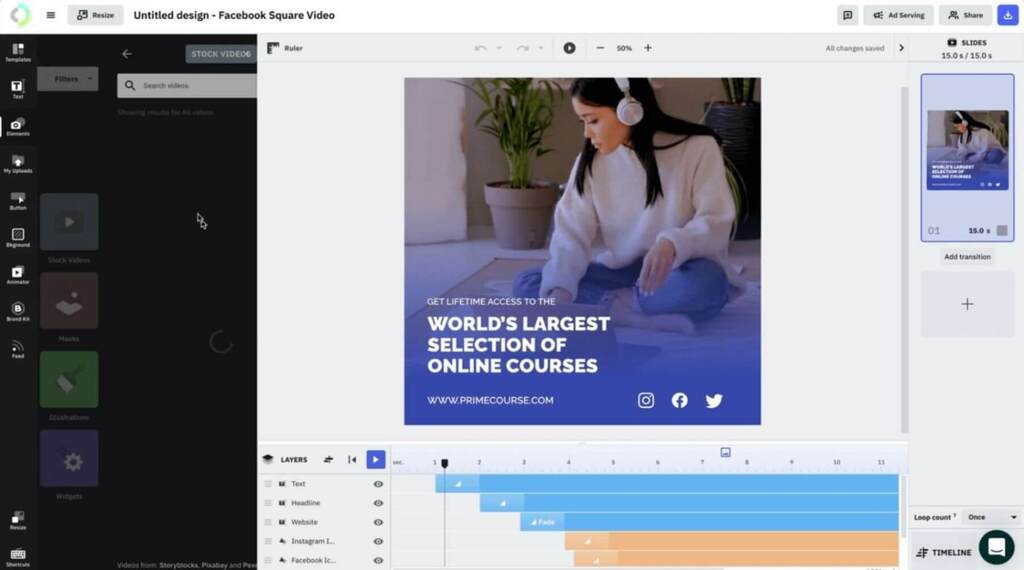Switch to the Timeline tab

click(x=944, y=552)
